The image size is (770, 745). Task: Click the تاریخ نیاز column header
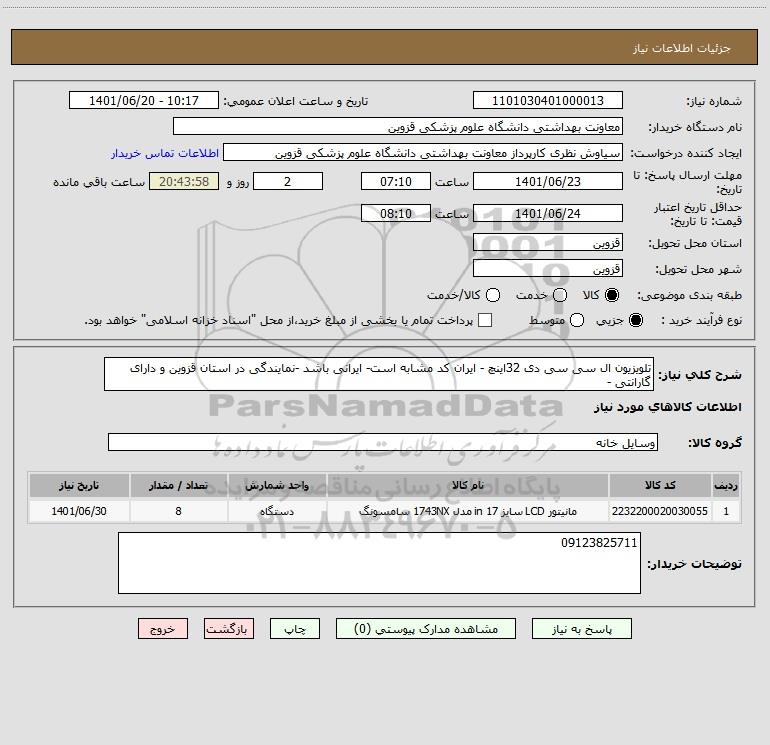coord(79,485)
